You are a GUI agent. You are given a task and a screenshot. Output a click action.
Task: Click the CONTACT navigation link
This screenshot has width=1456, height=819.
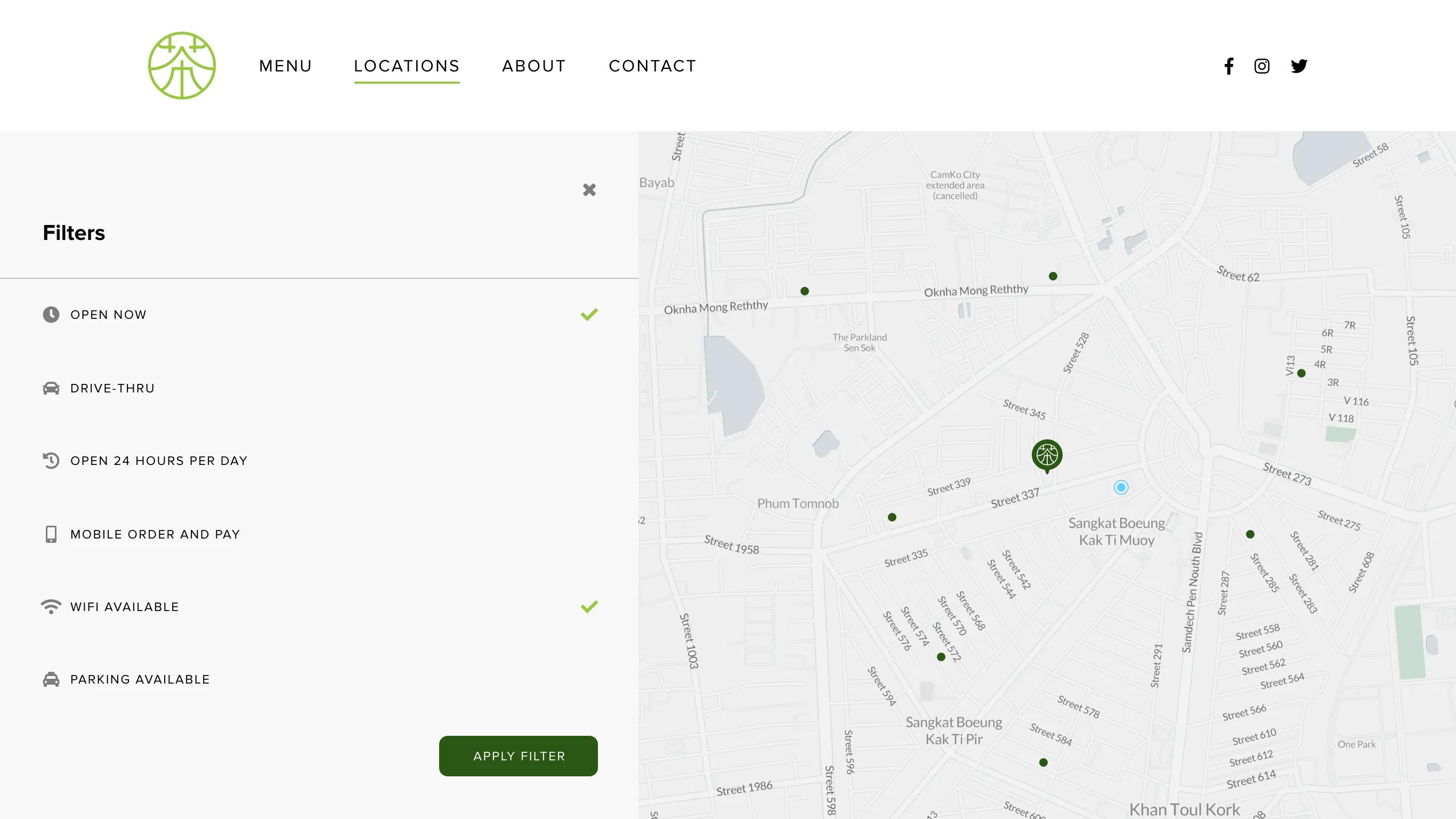[653, 65]
